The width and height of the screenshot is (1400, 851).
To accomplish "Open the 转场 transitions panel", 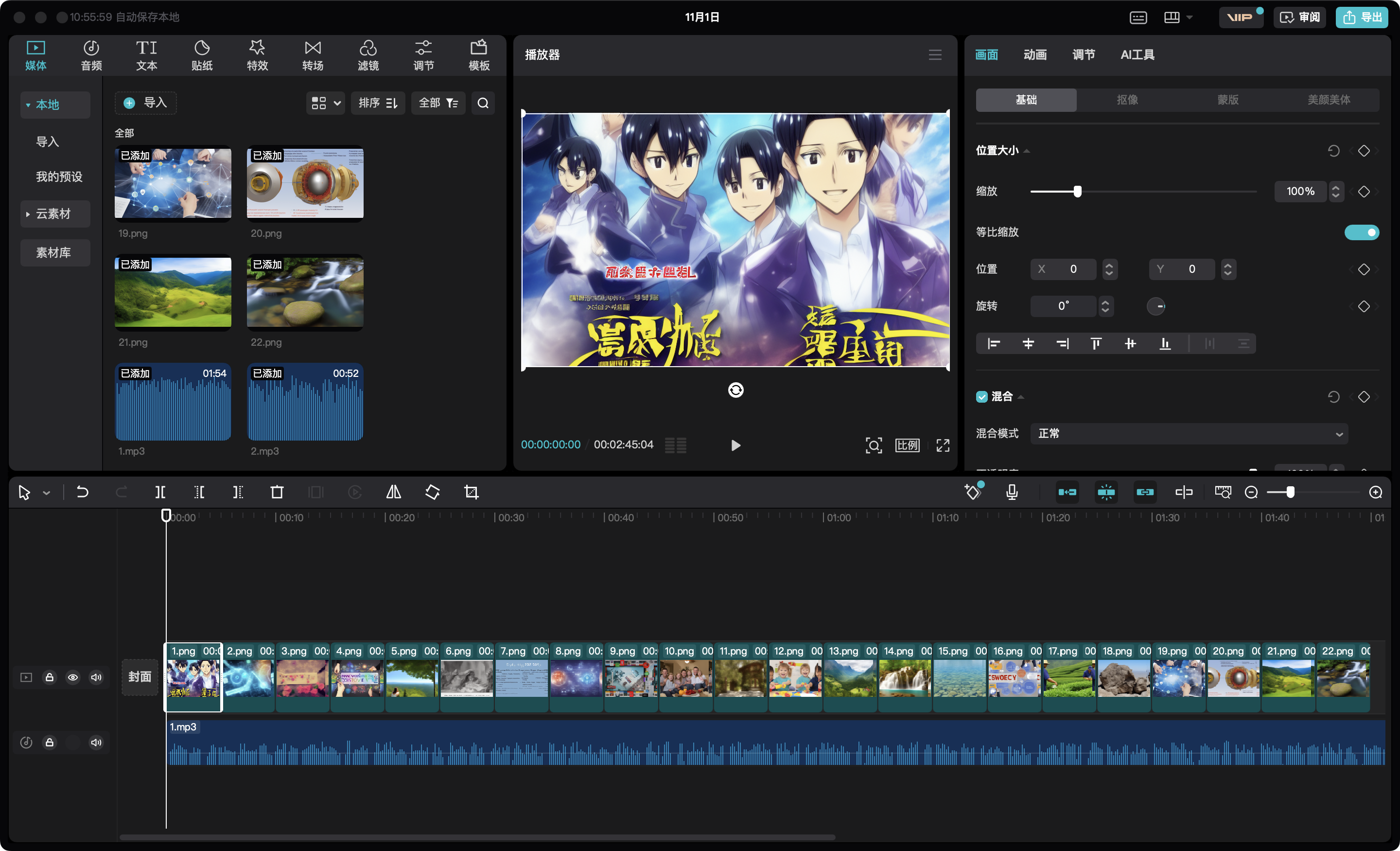I will [313, 55].
